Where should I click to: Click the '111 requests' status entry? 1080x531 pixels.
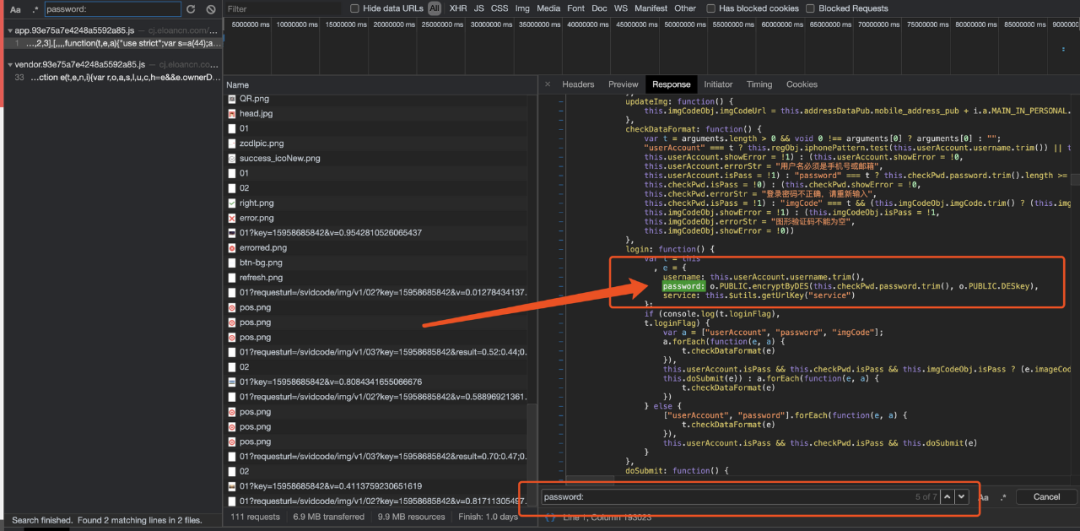pyautogui.click(x=255, y=517)
